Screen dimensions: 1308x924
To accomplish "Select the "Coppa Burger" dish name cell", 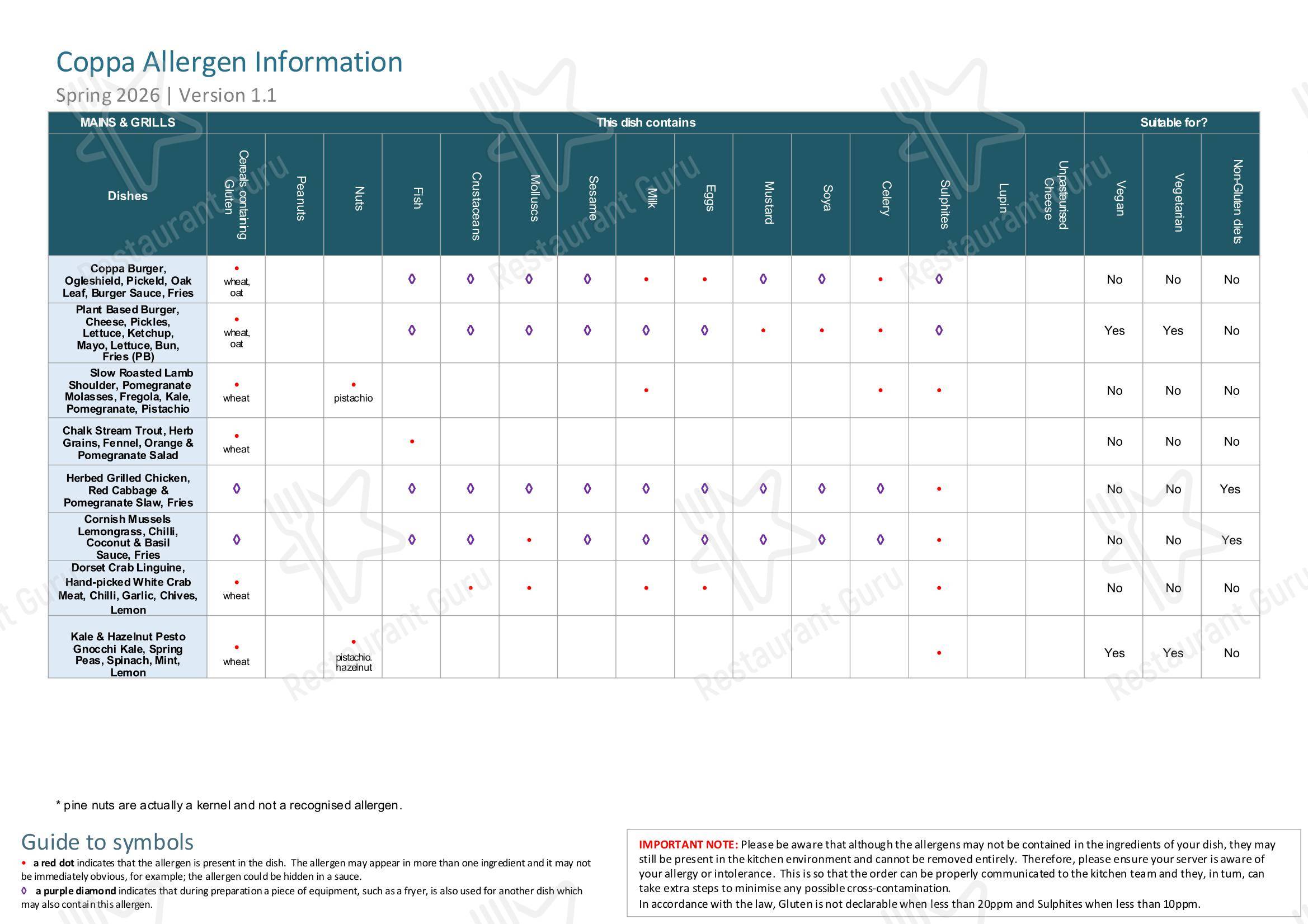I will tap(128, 280).
